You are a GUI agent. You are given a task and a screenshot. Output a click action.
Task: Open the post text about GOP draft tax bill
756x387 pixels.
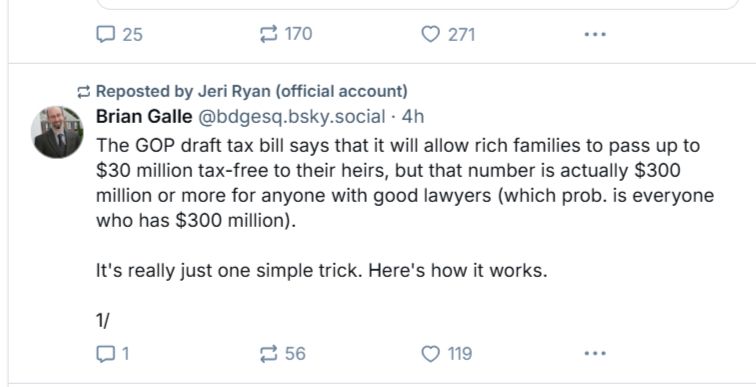coord(405,183)
